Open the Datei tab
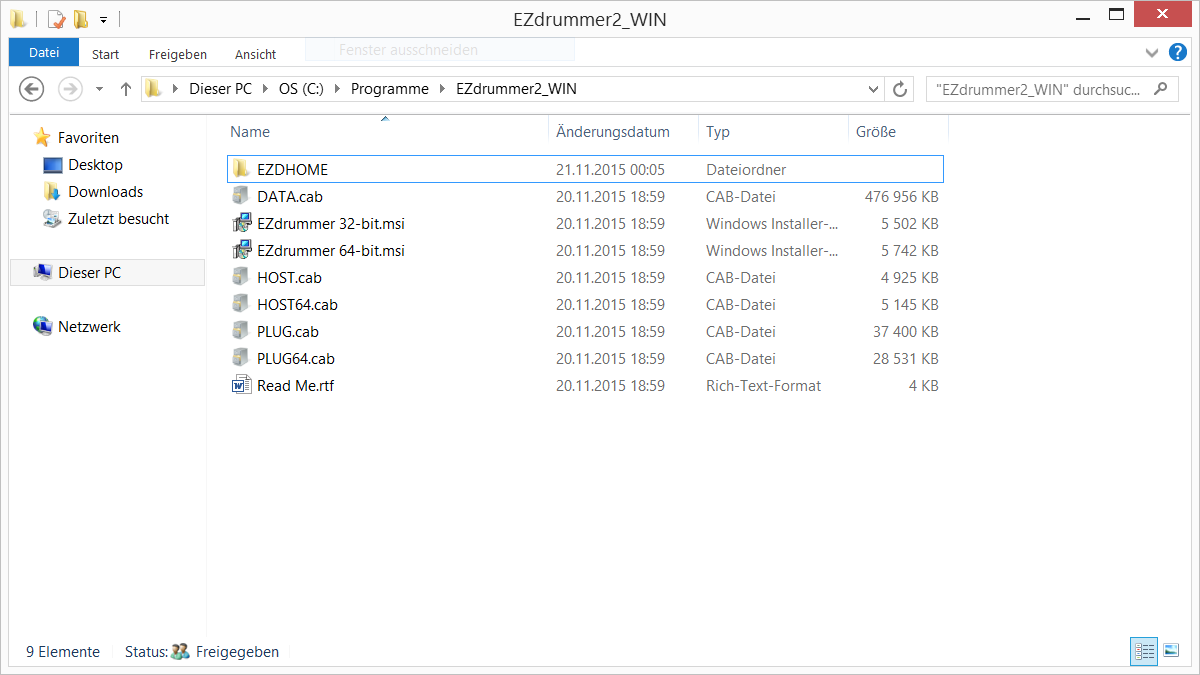Image resolution: width=1200 pixels, height=675 pixels. pyautogui.click(x=44, y=52)
